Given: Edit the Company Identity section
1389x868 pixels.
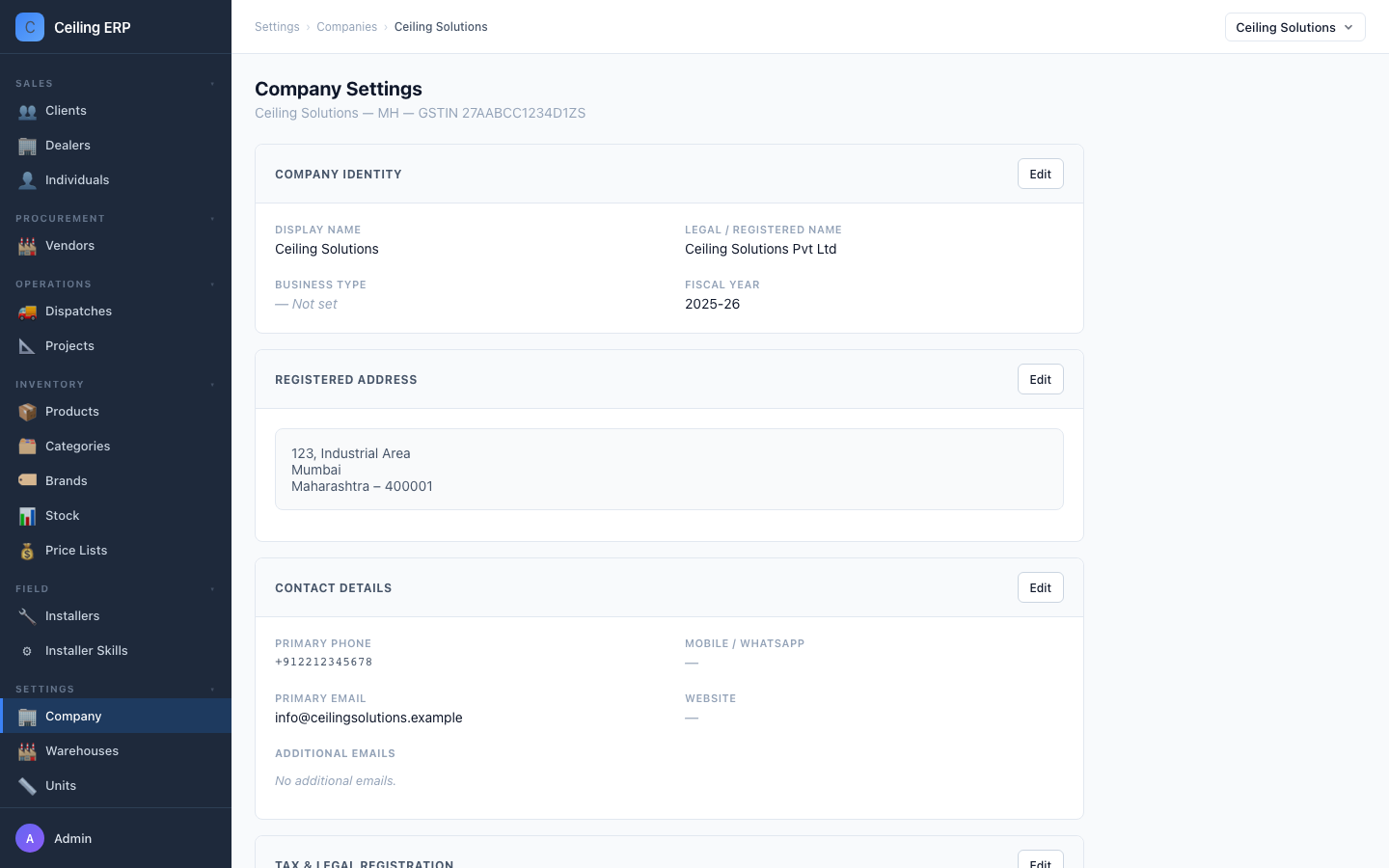Looking at the screenshot, I should (1040, 174).
